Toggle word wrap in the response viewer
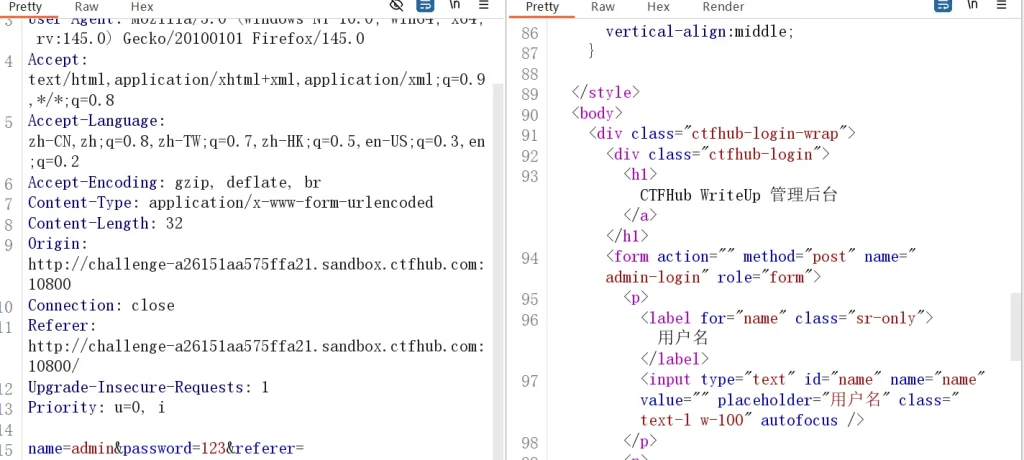 pos(942,6)
